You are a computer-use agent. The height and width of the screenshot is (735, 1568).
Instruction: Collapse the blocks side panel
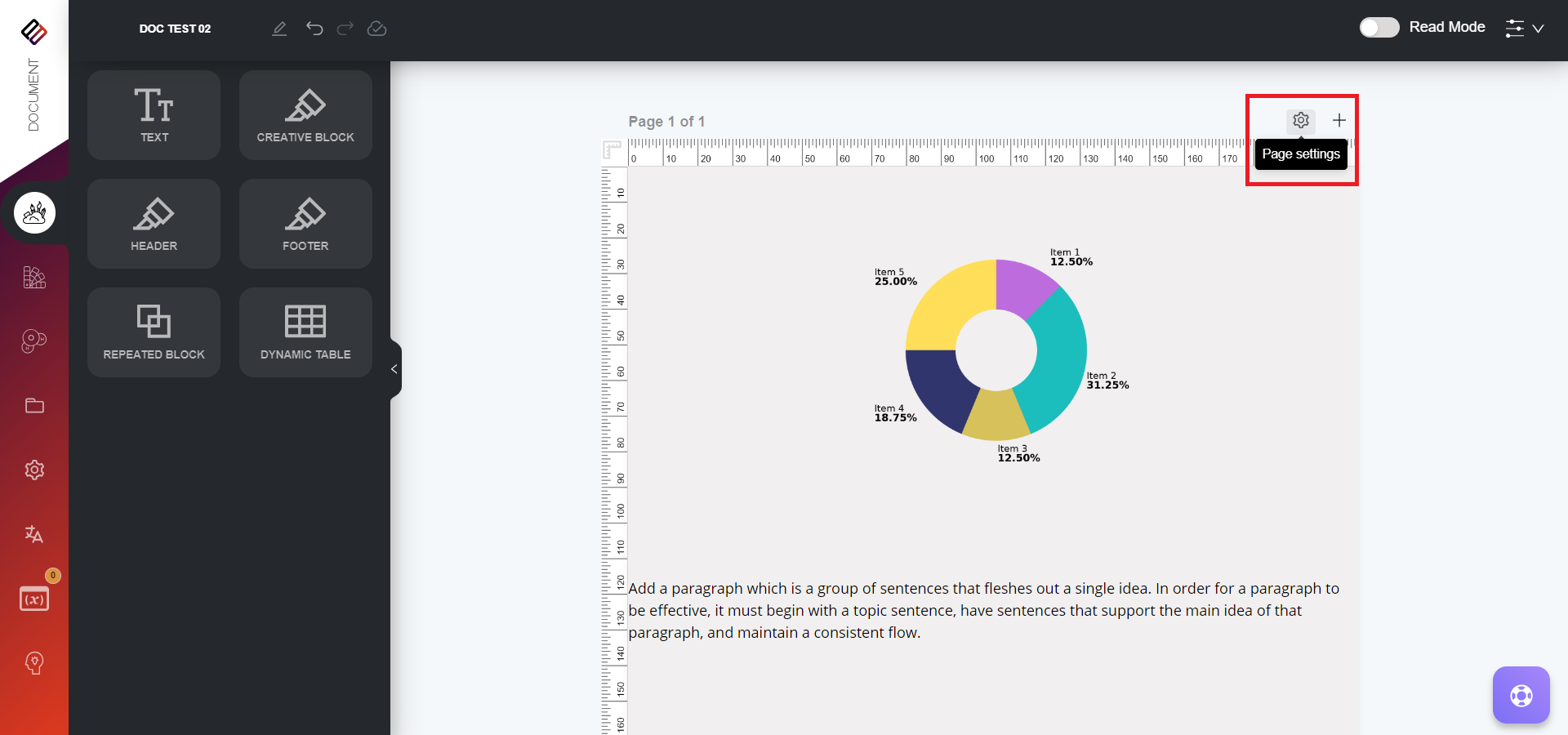pyautogui.click(x=394, y=369)
